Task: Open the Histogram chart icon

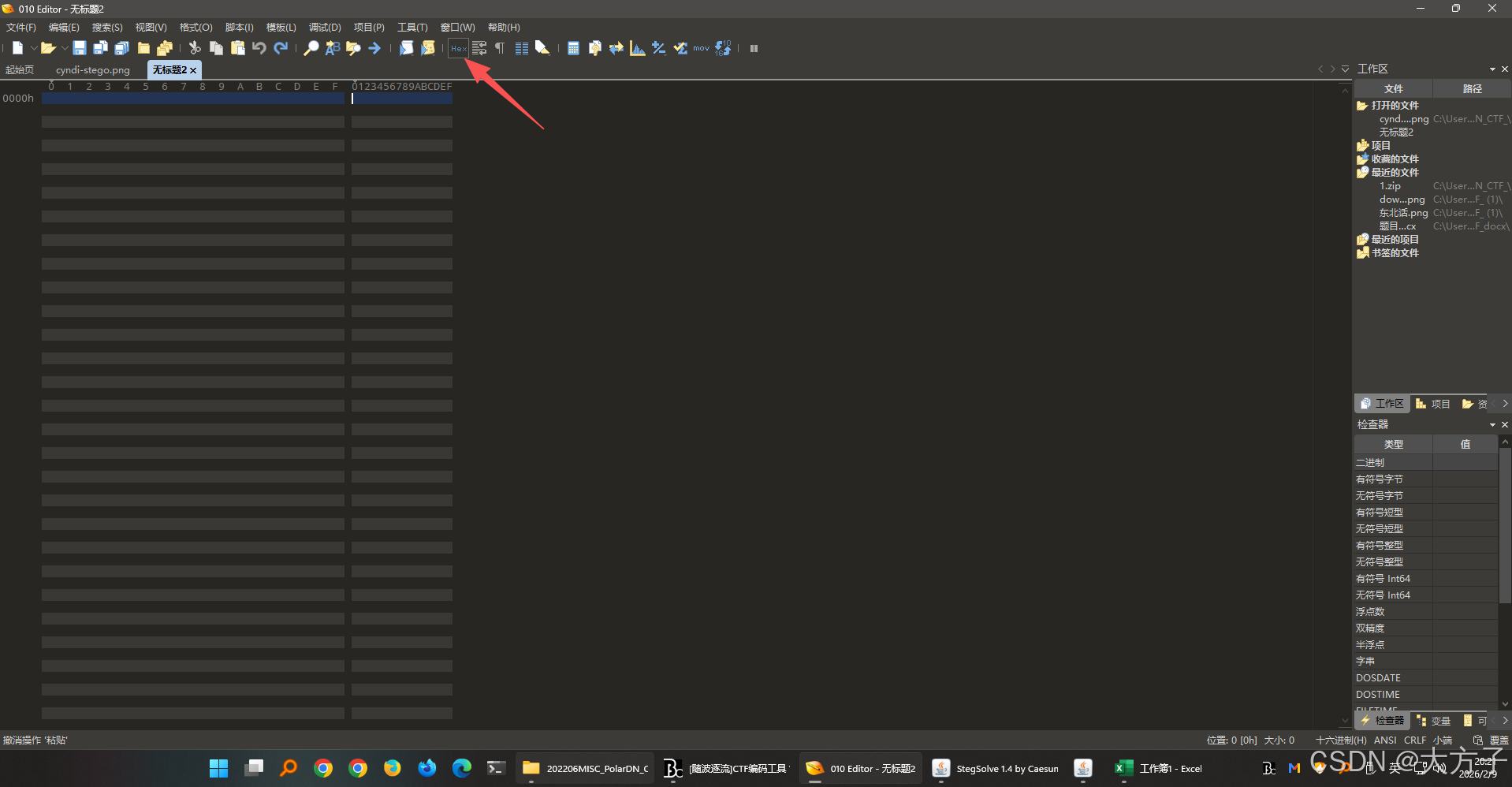Action: click(x=637, y=48)
